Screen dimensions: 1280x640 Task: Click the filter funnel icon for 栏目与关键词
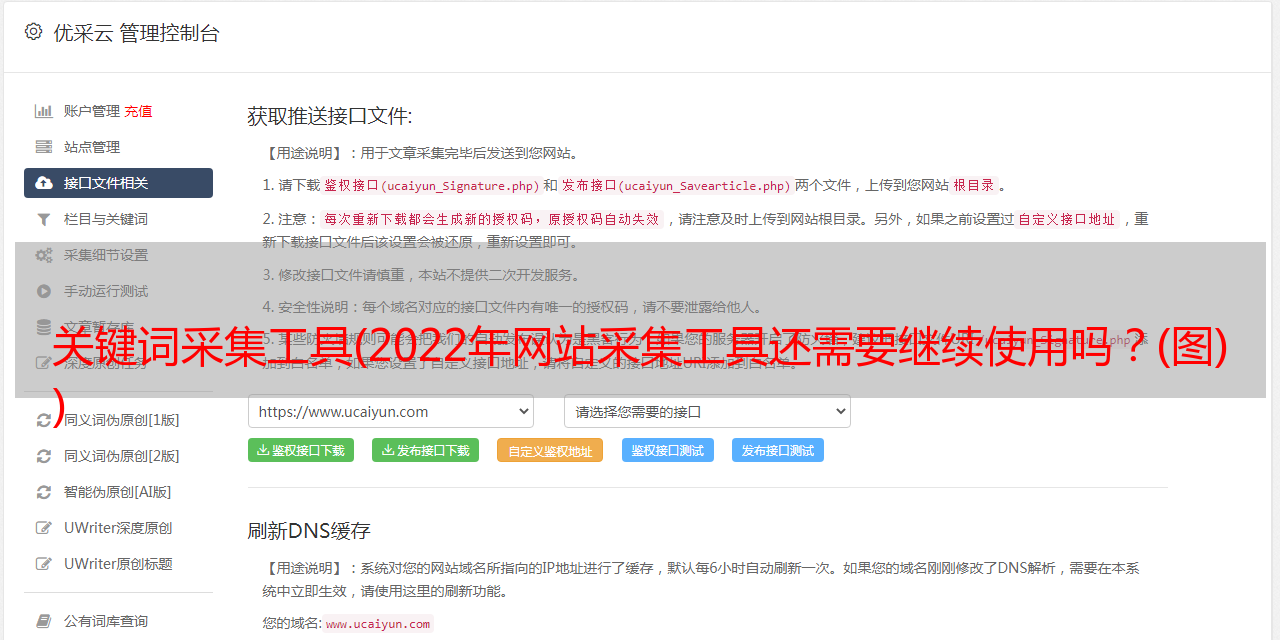click(44, 219)
